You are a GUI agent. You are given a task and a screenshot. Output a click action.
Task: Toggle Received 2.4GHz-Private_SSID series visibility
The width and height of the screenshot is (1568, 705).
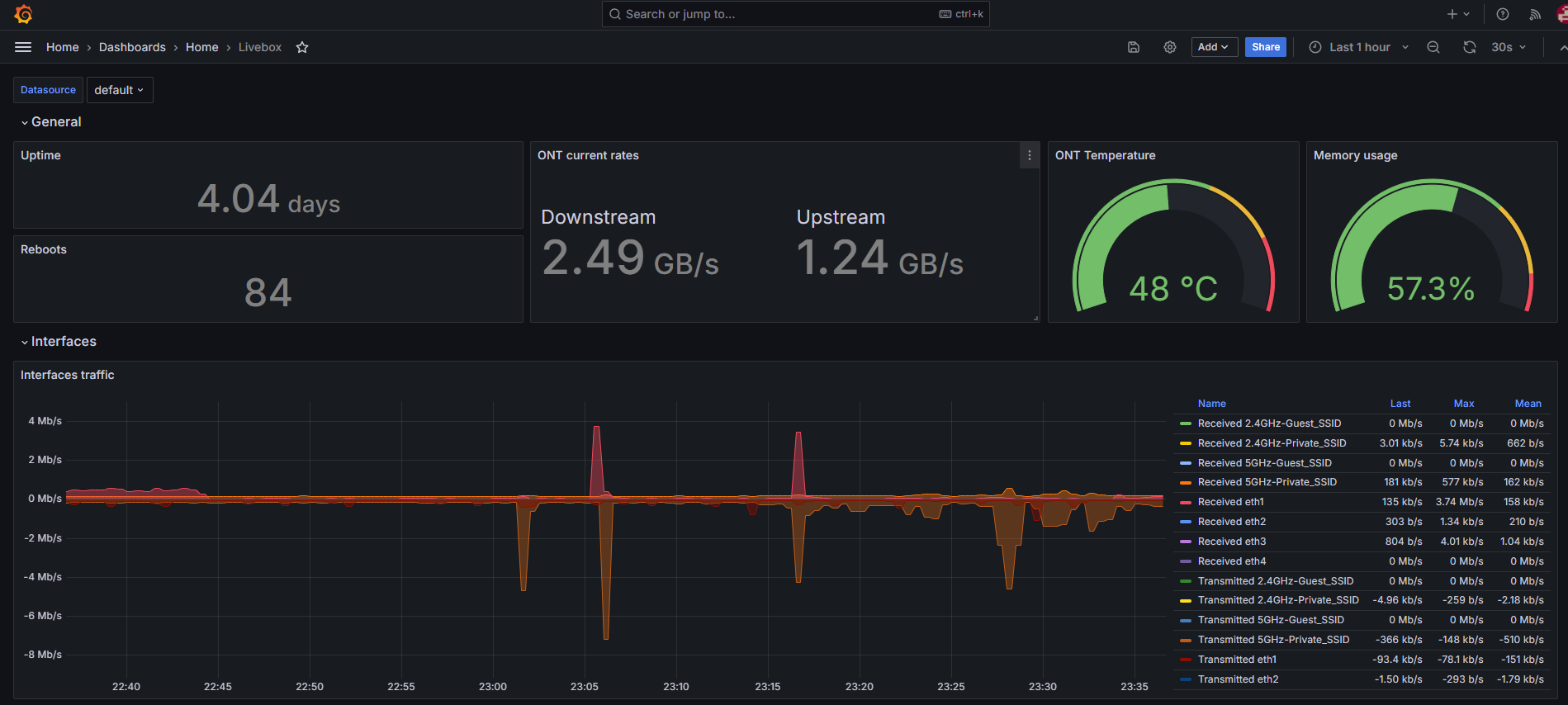tap(1272, 443)
